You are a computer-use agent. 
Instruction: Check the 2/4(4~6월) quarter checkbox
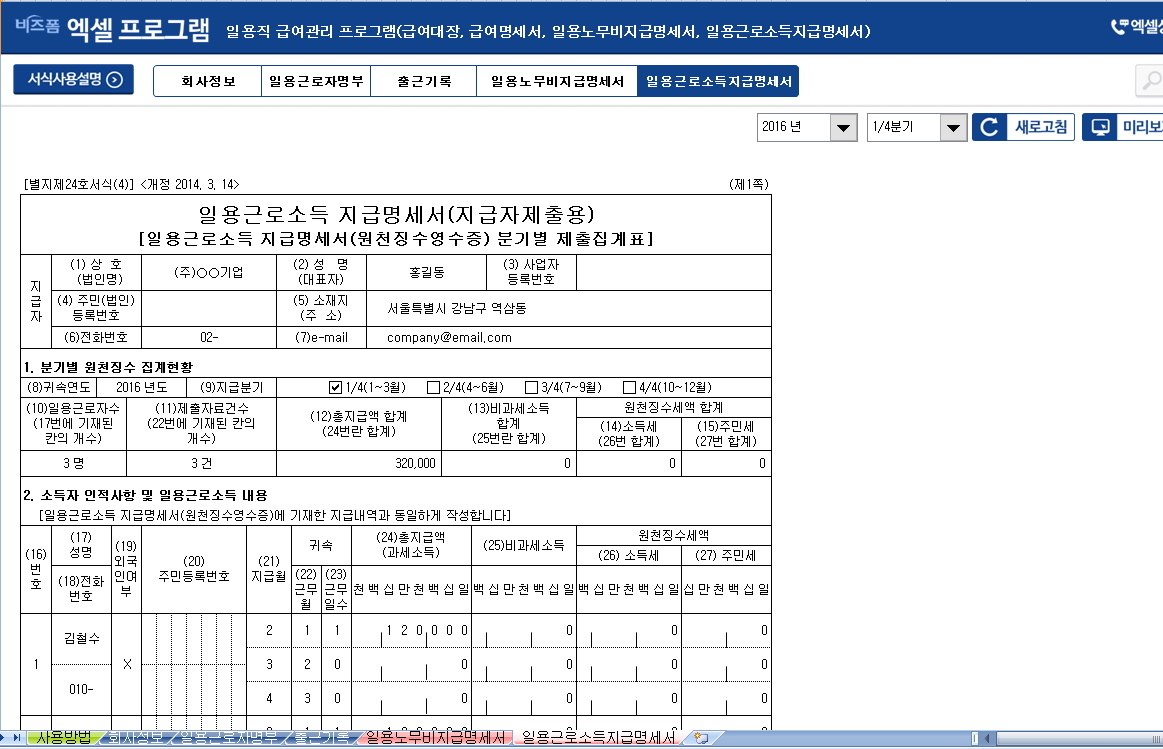point(433,388)
